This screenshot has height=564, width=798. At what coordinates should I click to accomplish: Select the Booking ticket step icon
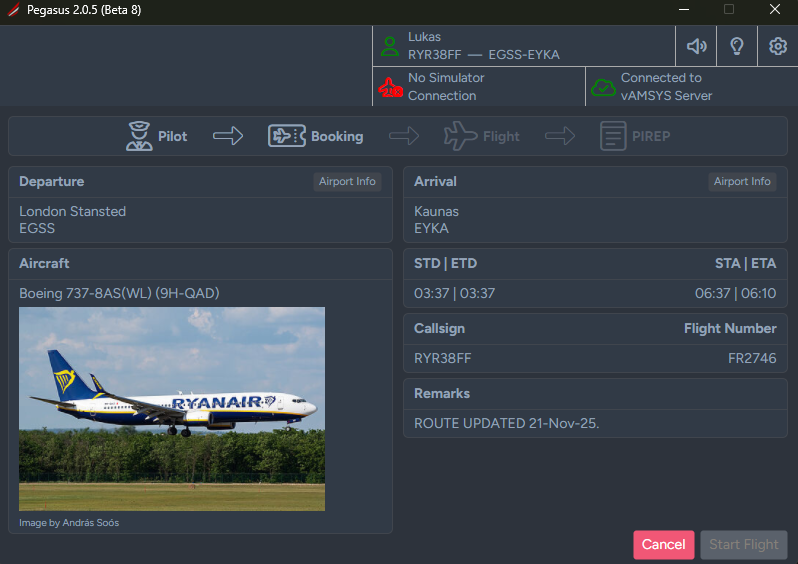[x=286, y=136]
